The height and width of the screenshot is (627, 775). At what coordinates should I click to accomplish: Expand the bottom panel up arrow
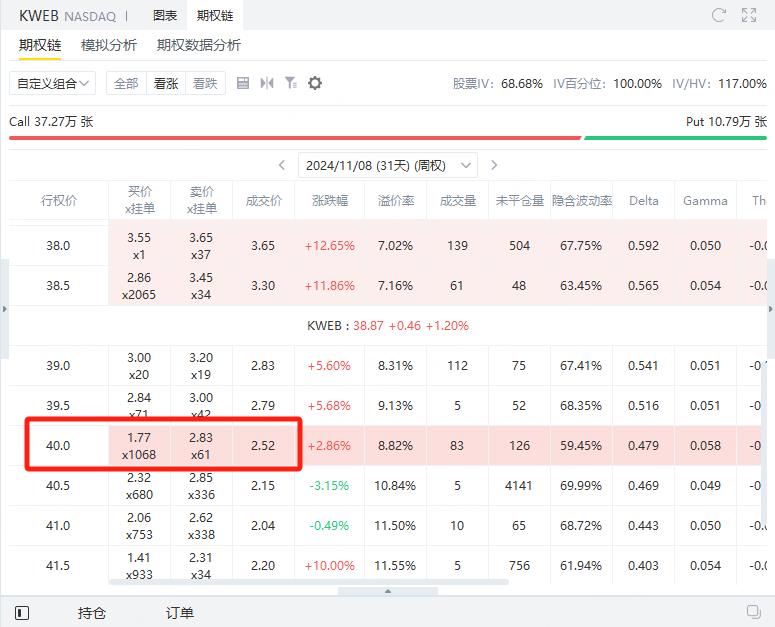[388, 591]
